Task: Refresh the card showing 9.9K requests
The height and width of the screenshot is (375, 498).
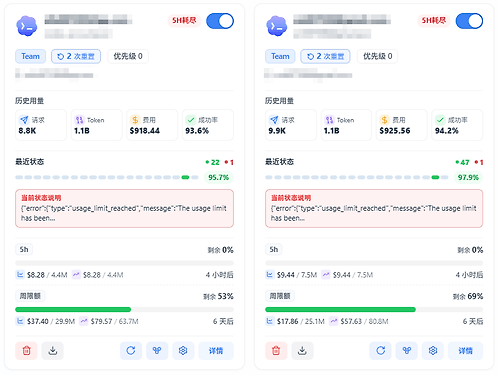Action: pos(380,350)
